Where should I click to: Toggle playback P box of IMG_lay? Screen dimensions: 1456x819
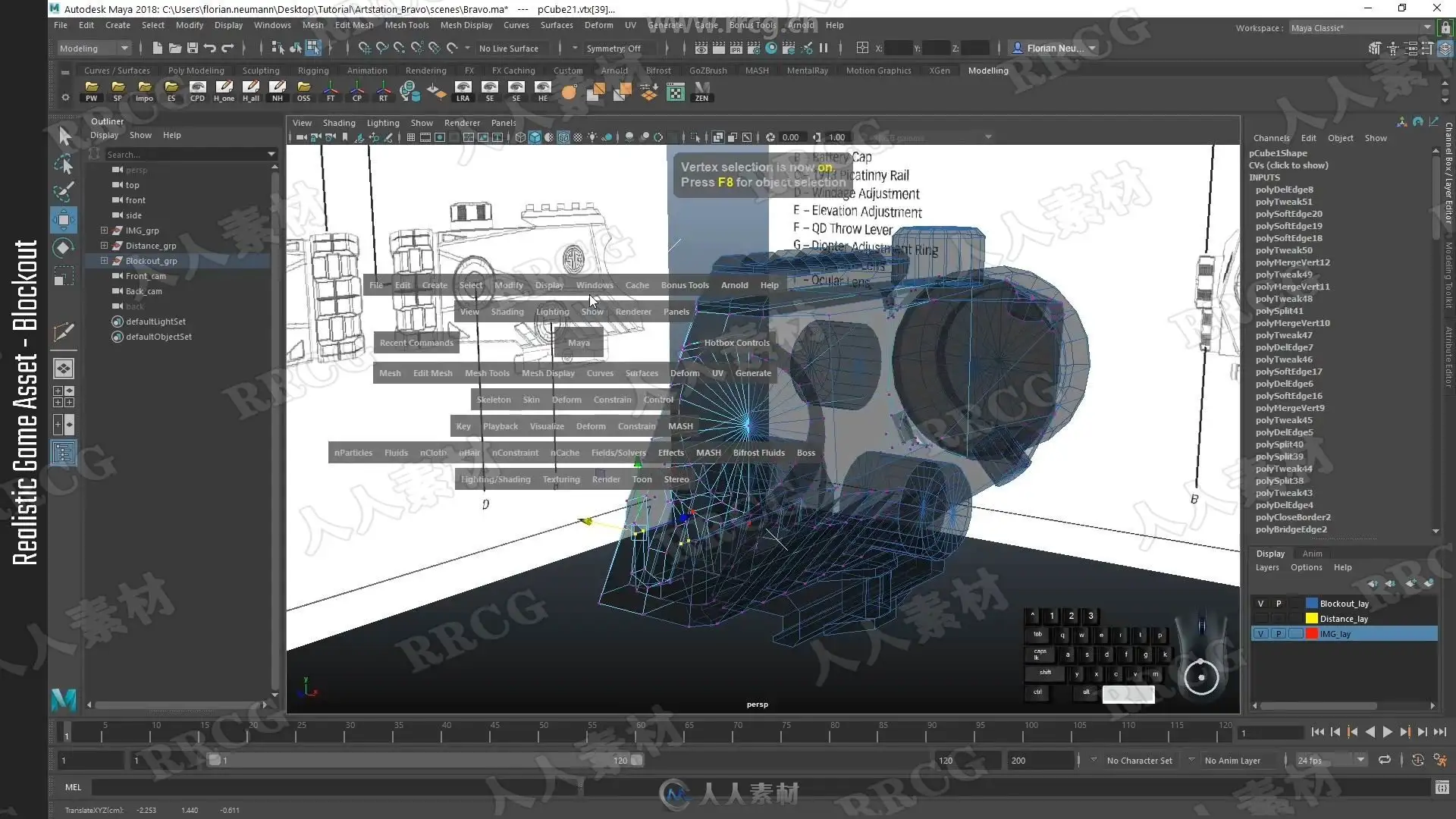click(1279, 634)
